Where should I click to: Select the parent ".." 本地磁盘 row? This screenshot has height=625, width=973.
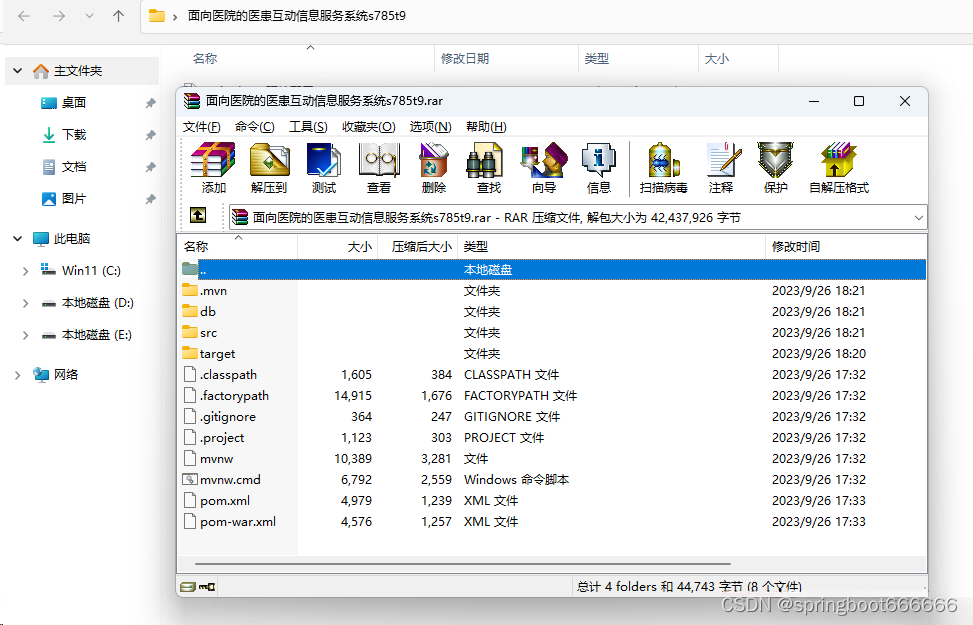tap(552, 269)
